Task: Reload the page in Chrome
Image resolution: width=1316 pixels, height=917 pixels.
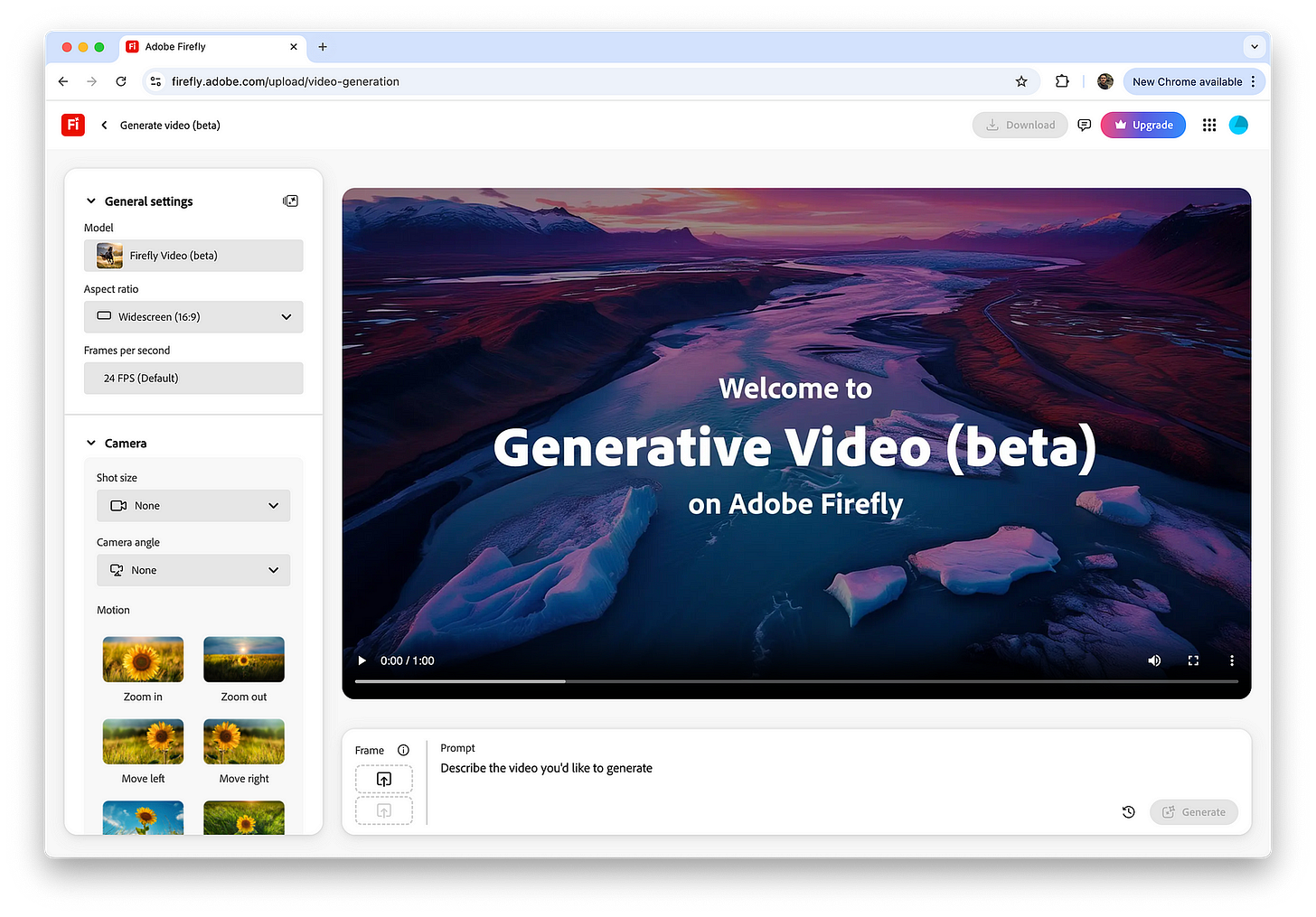Action: coord(121,81)
